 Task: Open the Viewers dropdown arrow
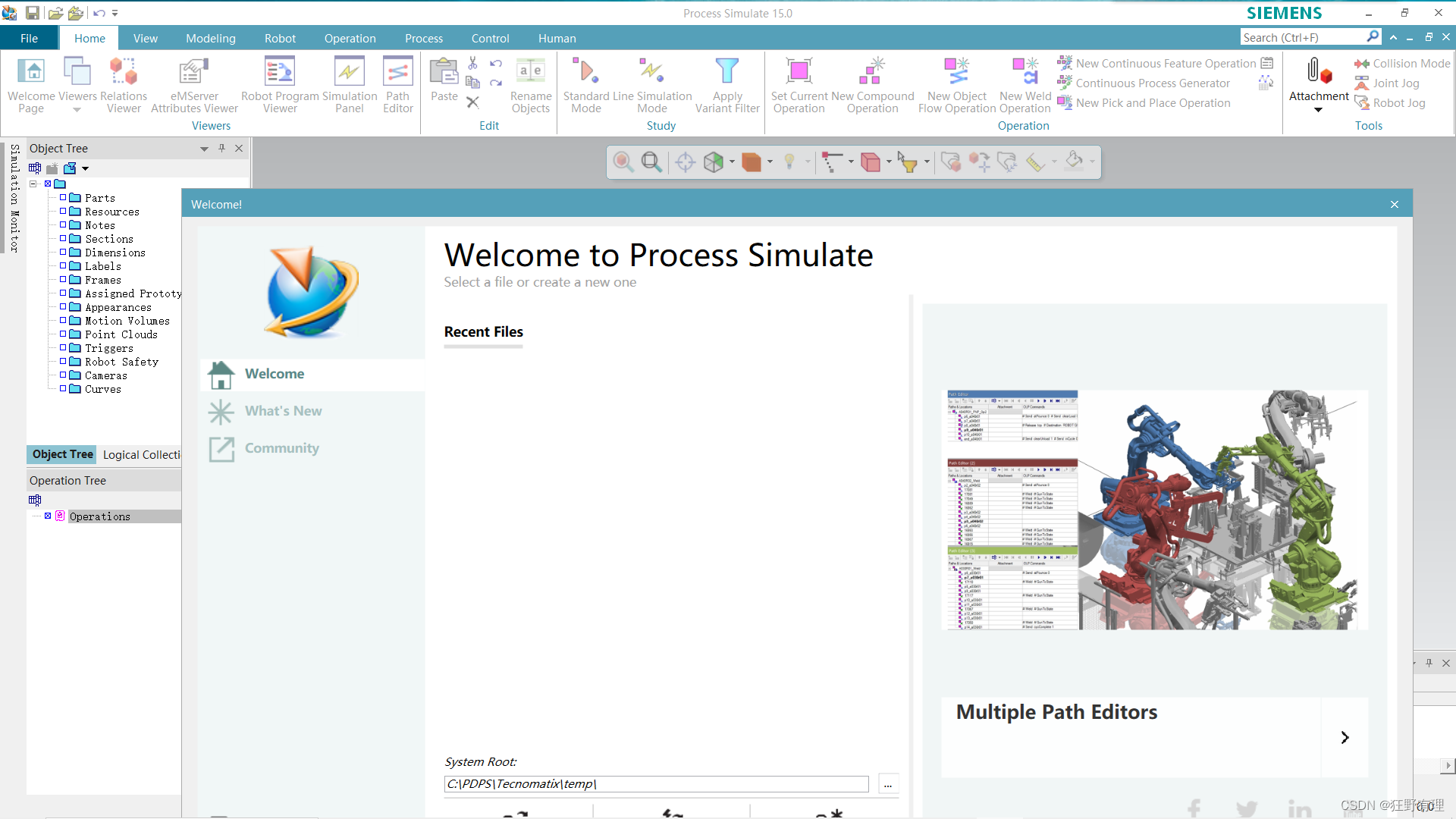click(x=77, y=111)
